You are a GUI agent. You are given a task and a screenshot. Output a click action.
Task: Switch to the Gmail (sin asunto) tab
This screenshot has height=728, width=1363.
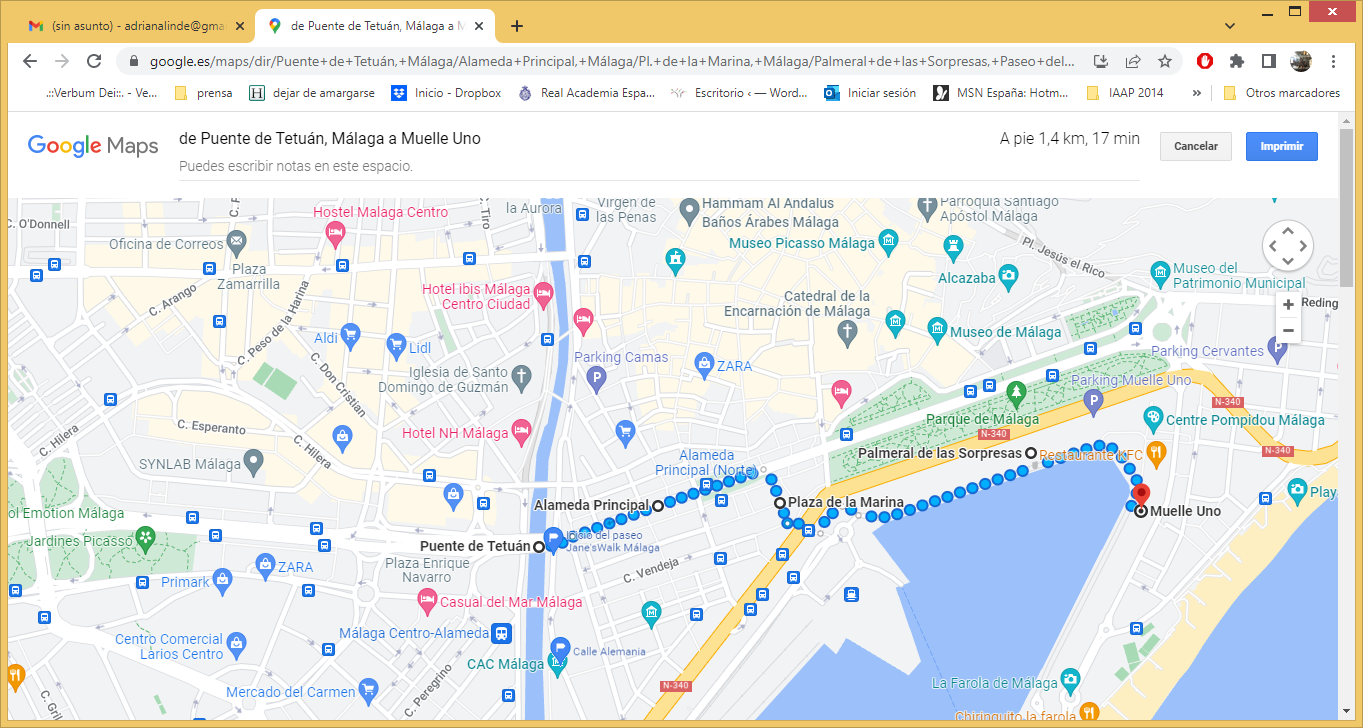tap(135, 26)
